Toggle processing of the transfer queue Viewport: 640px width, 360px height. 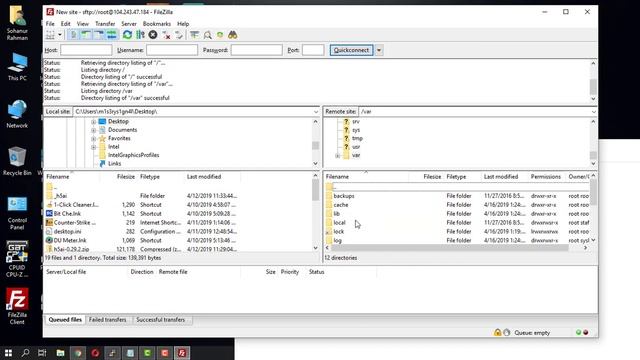pos(140,35)
